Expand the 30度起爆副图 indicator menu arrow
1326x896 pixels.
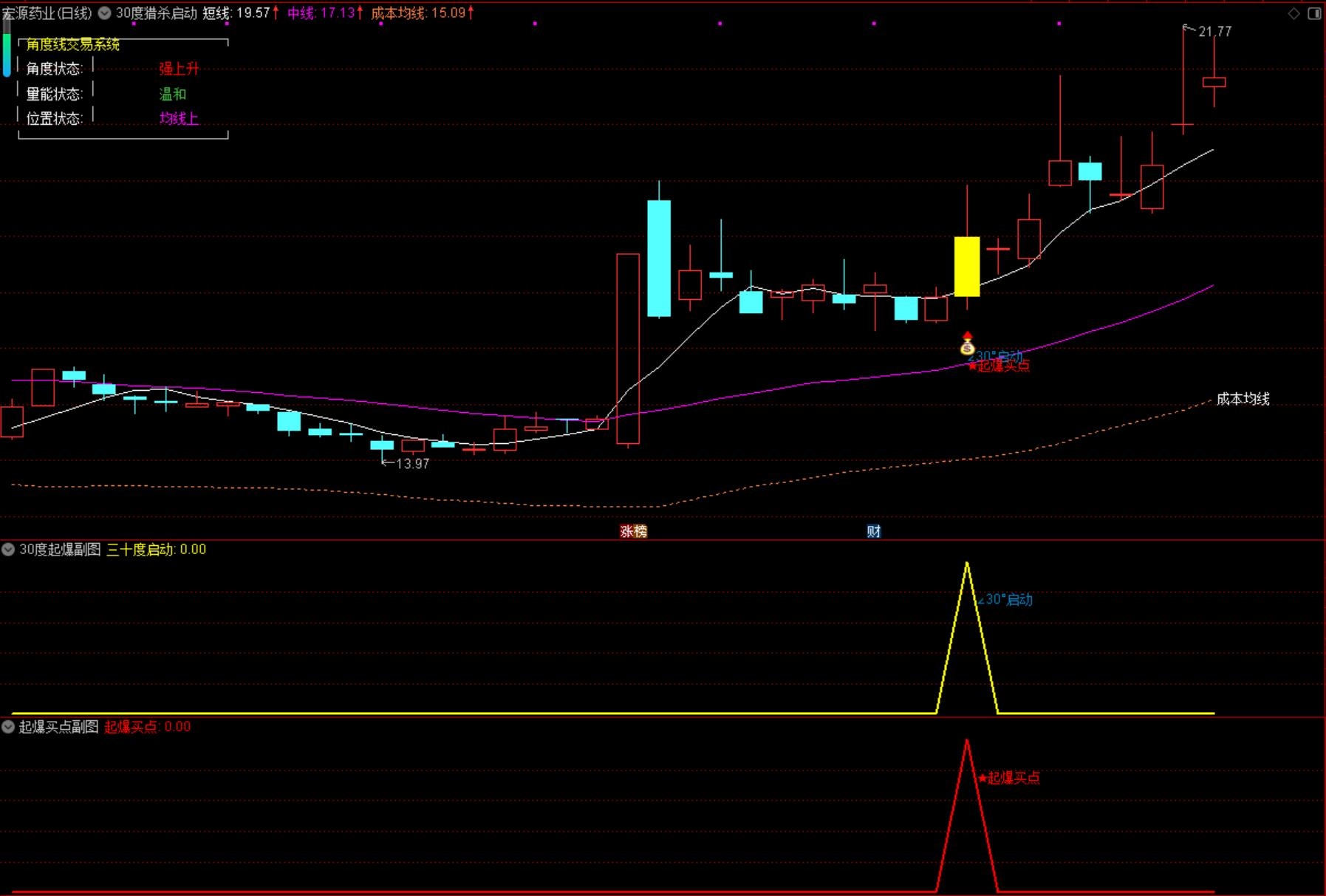pos(8,549)
